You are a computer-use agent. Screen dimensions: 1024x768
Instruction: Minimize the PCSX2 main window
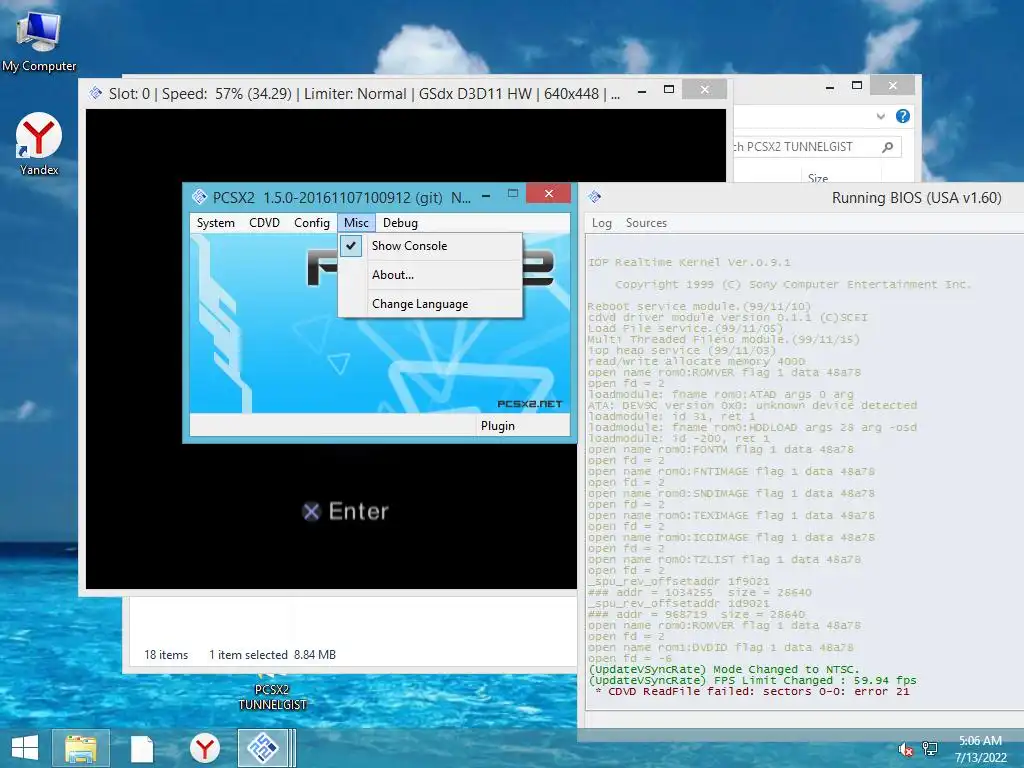(x=486, y=195)
